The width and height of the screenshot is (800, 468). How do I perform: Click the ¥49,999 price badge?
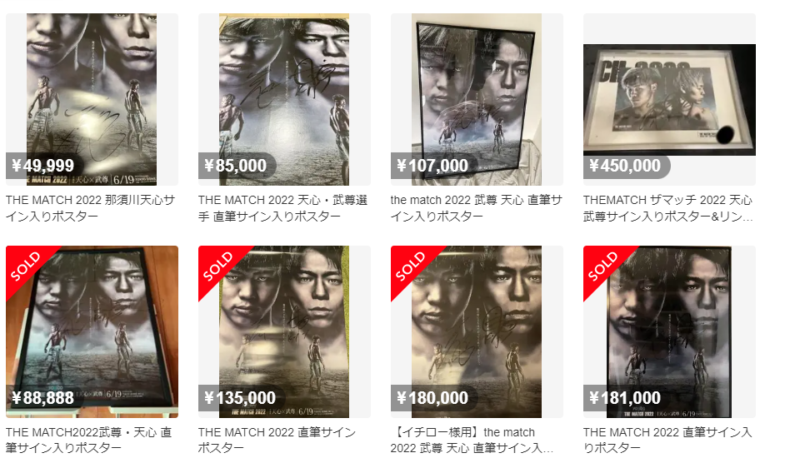[x=44, y=165]
